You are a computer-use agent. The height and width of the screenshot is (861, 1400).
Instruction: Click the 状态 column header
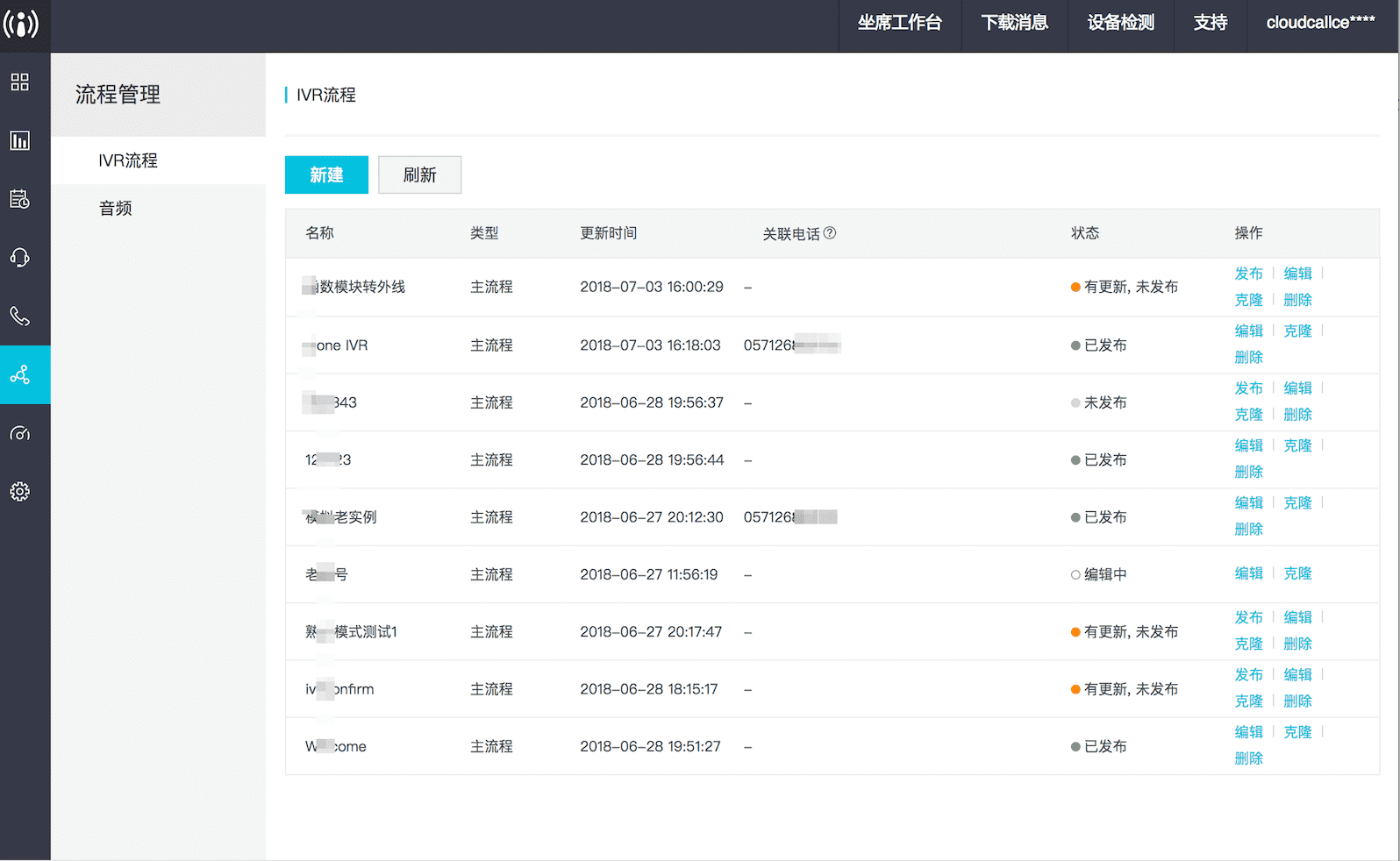[1085, 232]
